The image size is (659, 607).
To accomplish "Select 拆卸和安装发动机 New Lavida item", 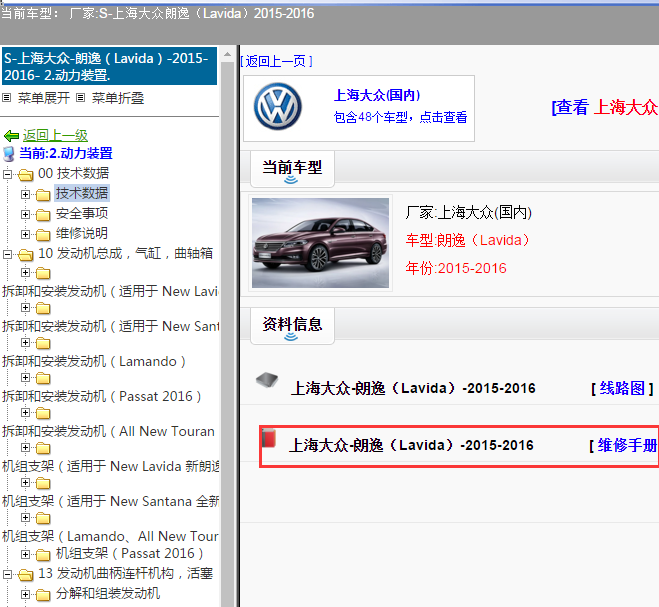I will [110, 291].
